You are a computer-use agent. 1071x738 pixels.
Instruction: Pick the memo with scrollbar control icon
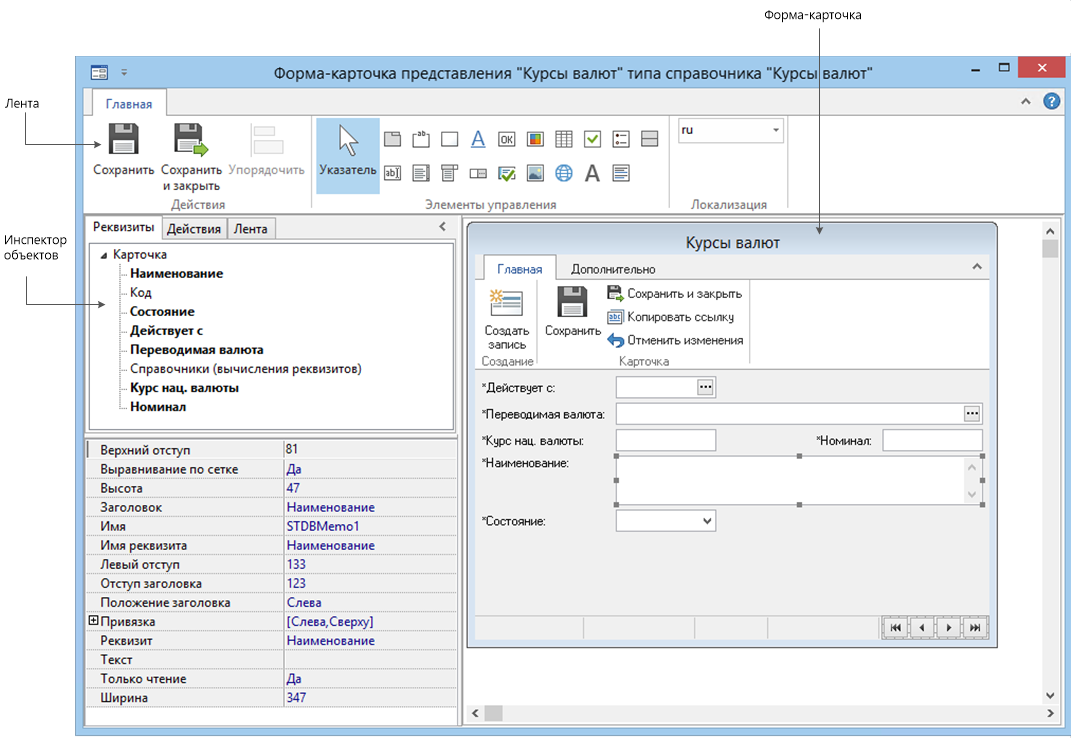coord(421,174)
